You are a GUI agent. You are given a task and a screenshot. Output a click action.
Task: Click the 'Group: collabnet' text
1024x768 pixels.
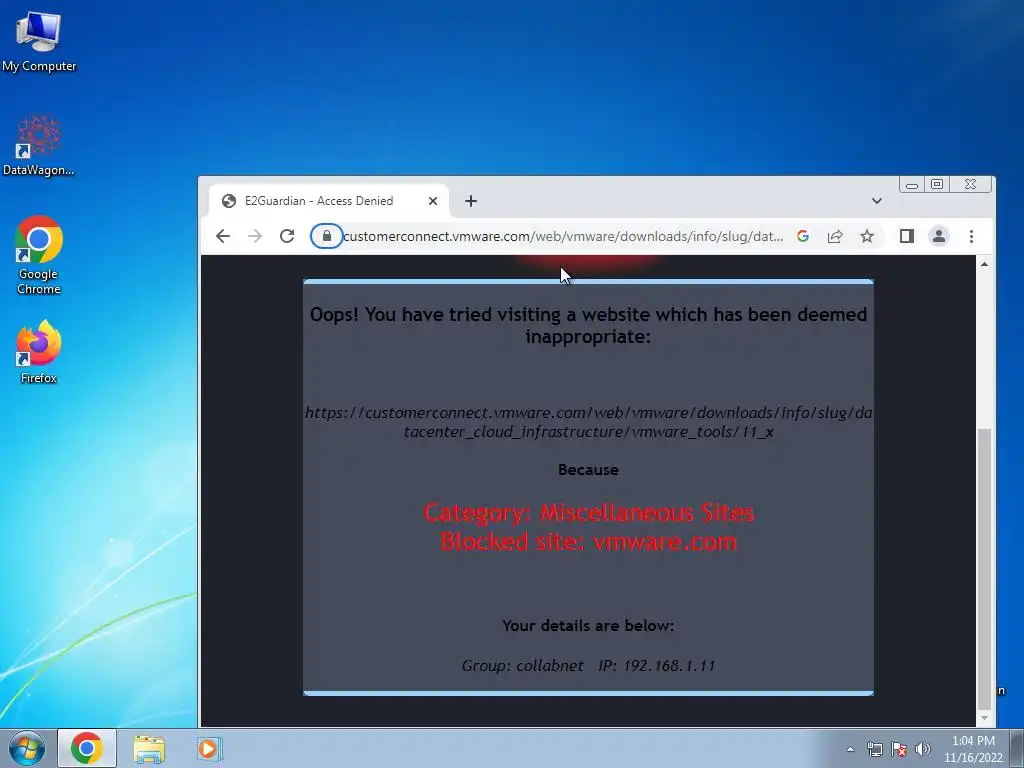[522, 665]
